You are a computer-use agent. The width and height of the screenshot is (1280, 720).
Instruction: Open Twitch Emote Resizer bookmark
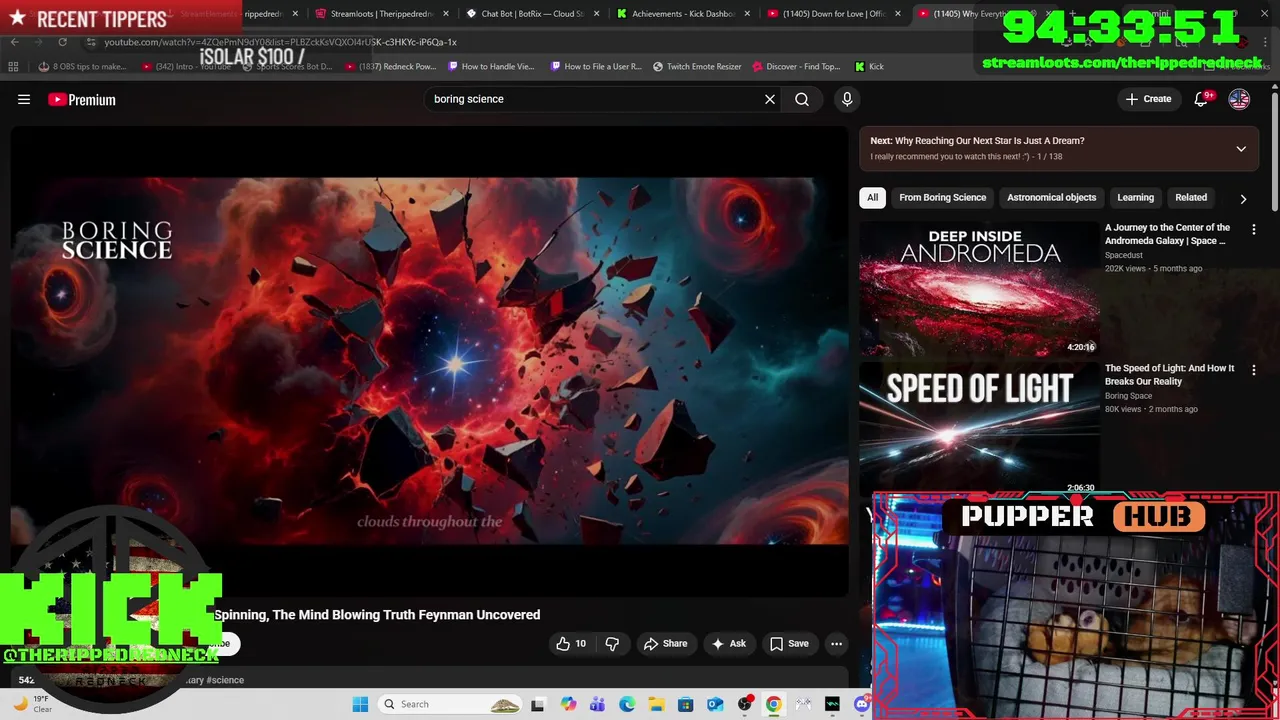pyautogui.click(x=697, y=66)
